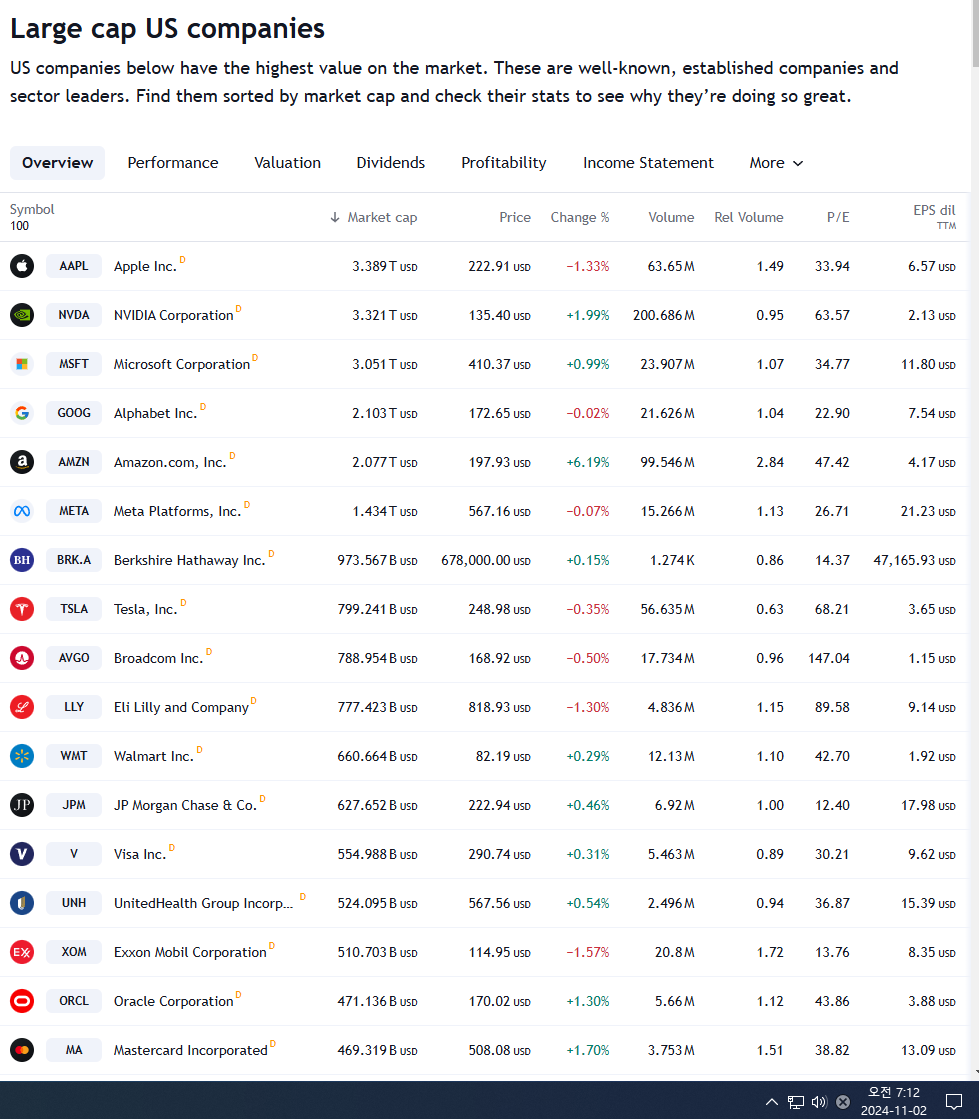Open the AAPL ticker symbol link
This screenshot has width=979, height=1119.
73,266
